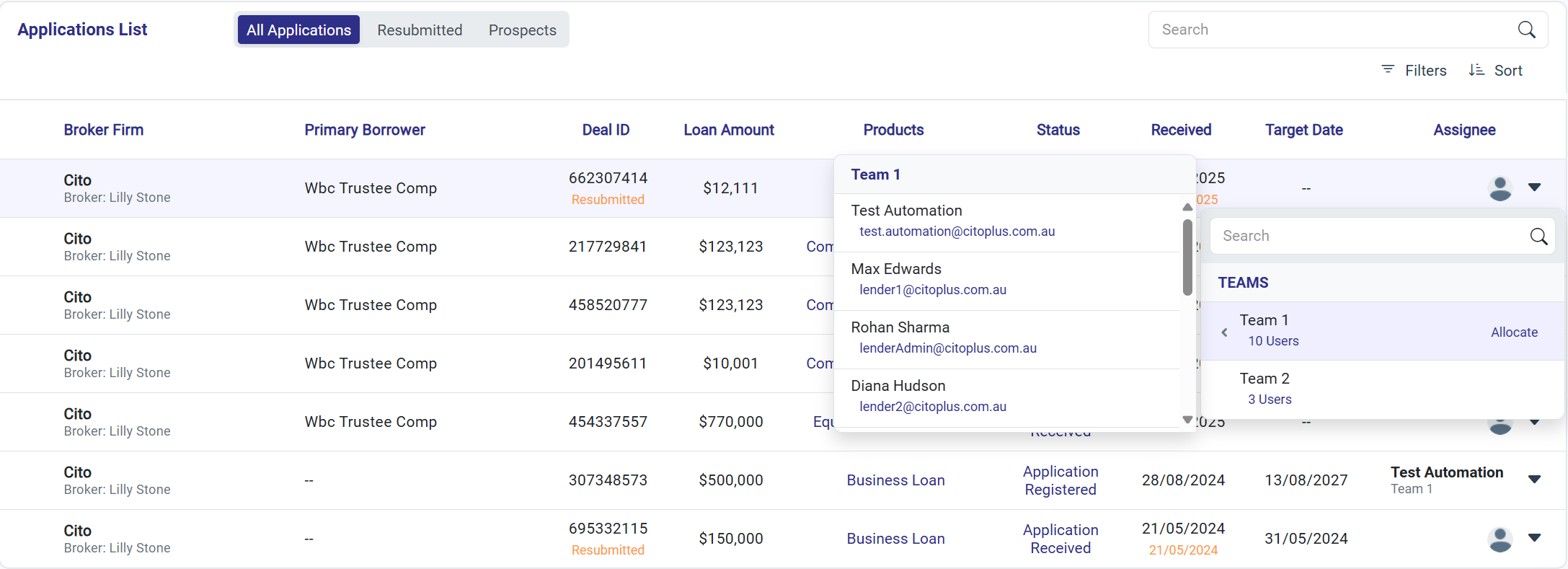
Task: Open assignee dropdown for Test Automation row
Action: (x=1534, y=480)
